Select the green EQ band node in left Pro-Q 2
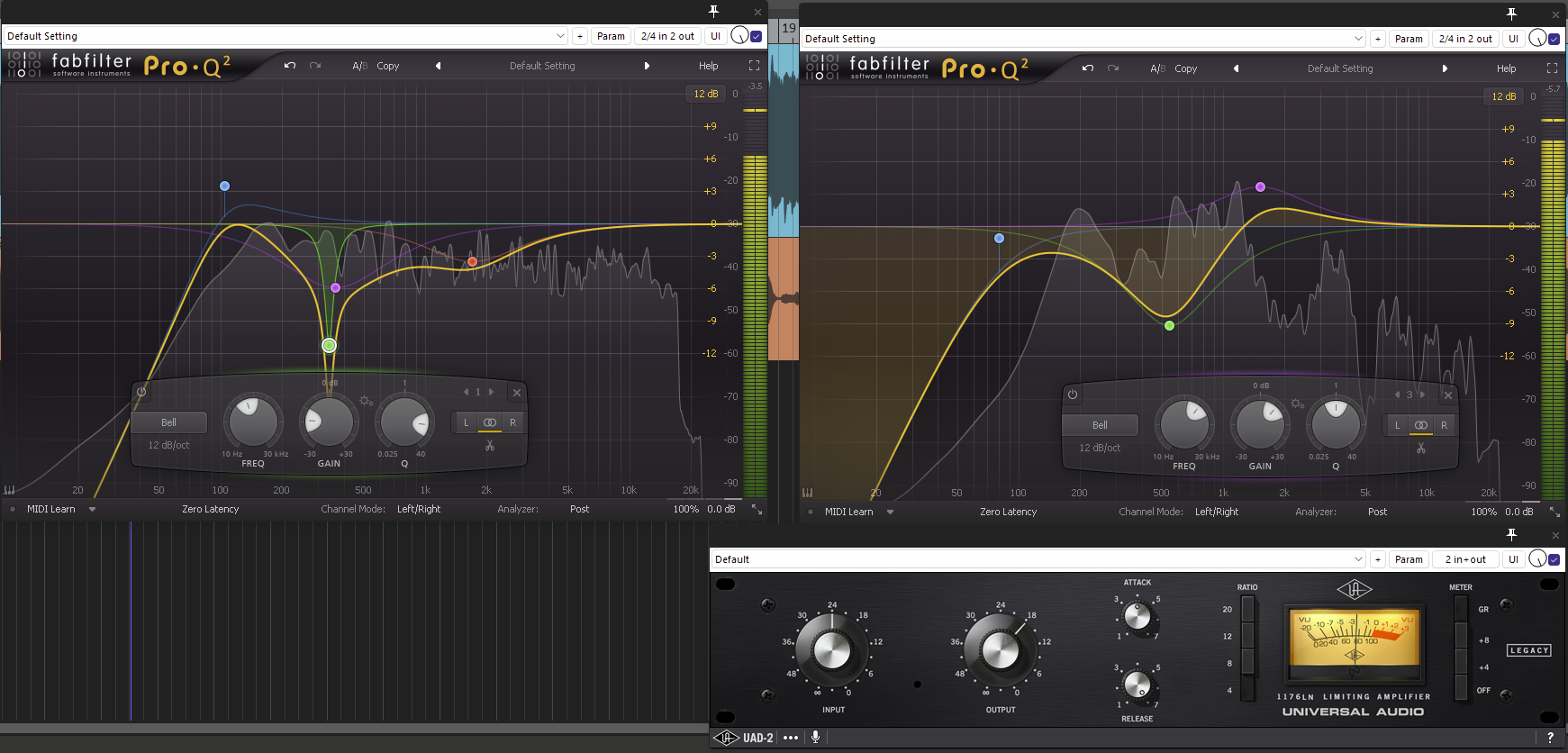This screenshot has width=1568, height=753. (x=330, y=345)
